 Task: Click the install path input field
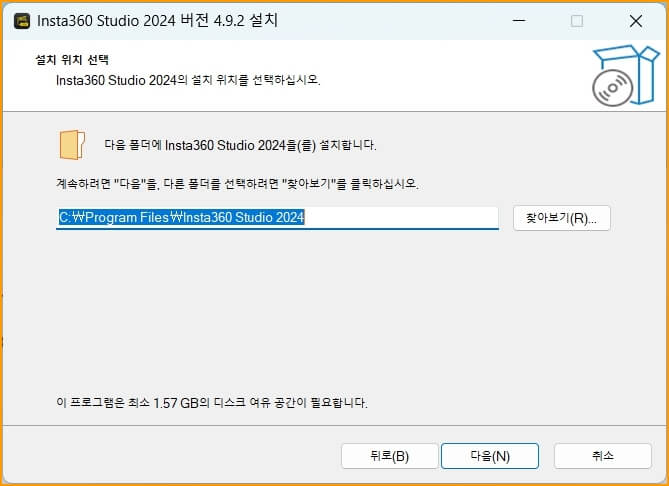click(x=277, y=218)
